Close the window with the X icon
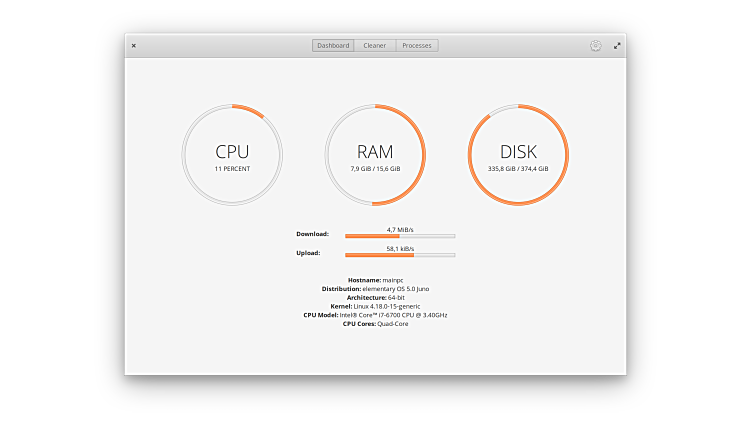Screen dimensions: 752x423 click(x=134, y=45)
